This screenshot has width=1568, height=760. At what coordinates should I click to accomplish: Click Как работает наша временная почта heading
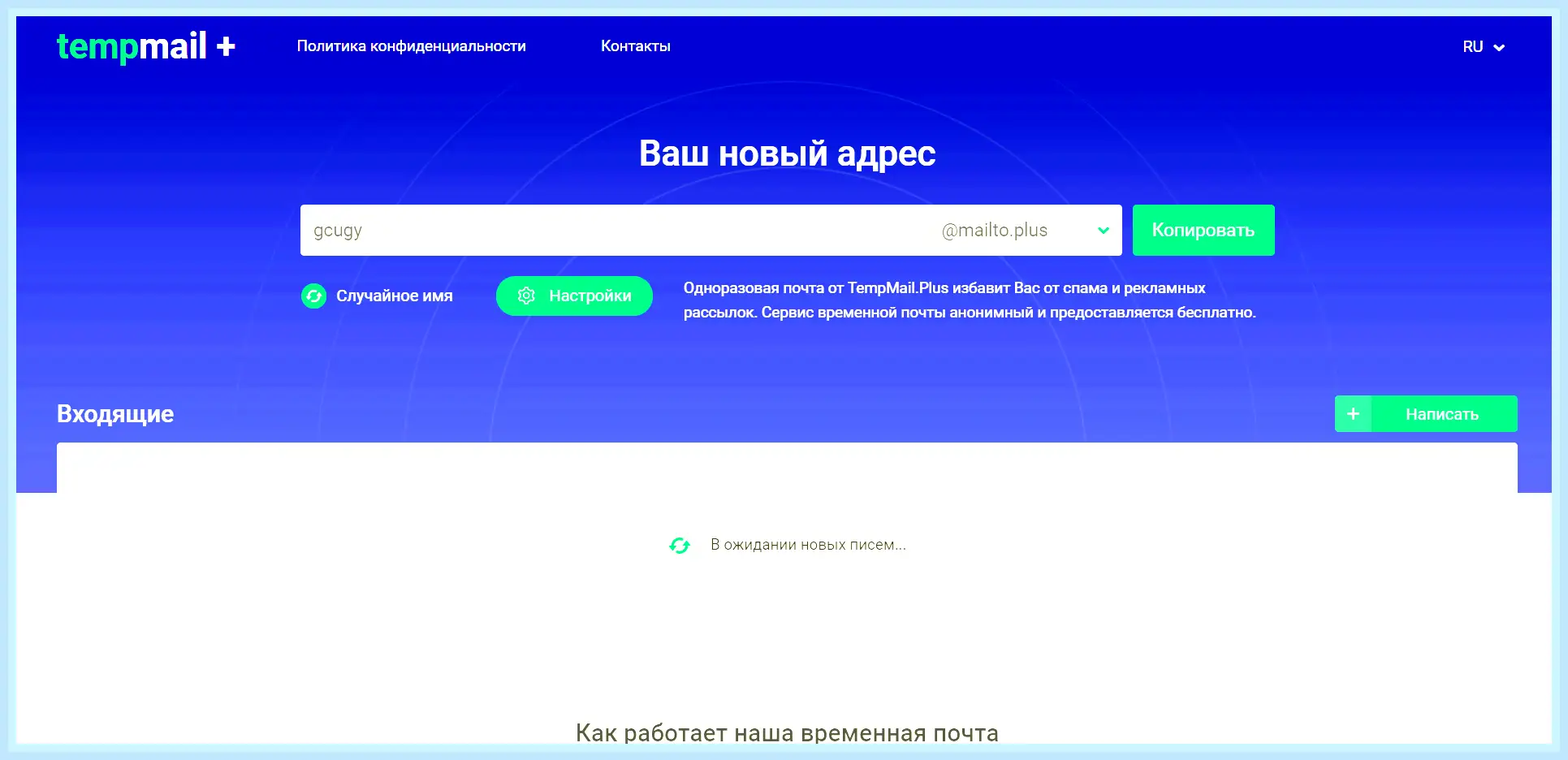point(787,732)
